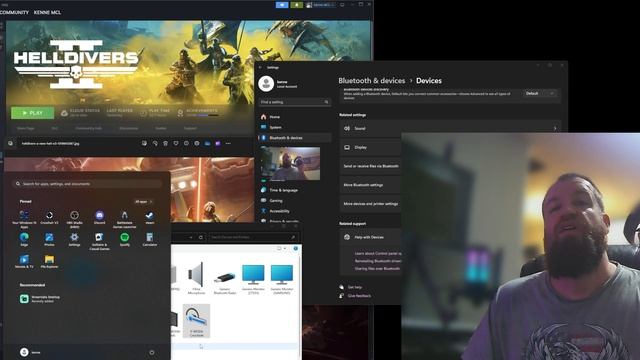Open Sound related setting row
640x360 pixels.
(450, 128)
